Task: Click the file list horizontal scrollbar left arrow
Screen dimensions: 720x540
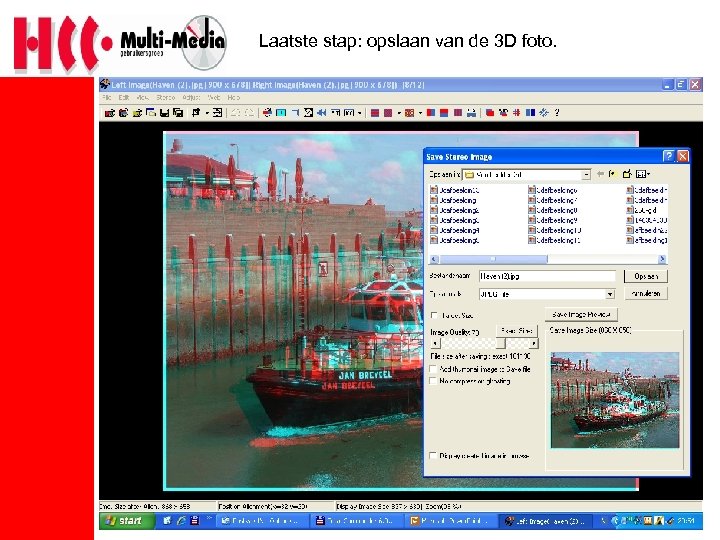Action: click(x=434, y=259)
